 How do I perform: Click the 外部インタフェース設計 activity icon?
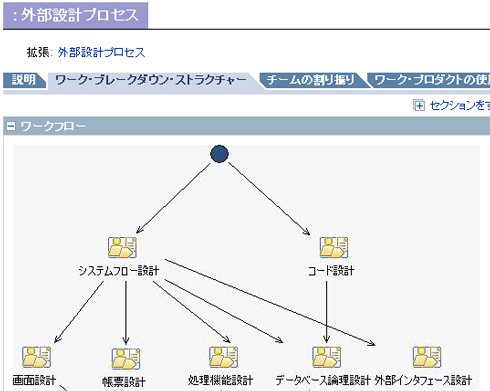click(427, 357)
